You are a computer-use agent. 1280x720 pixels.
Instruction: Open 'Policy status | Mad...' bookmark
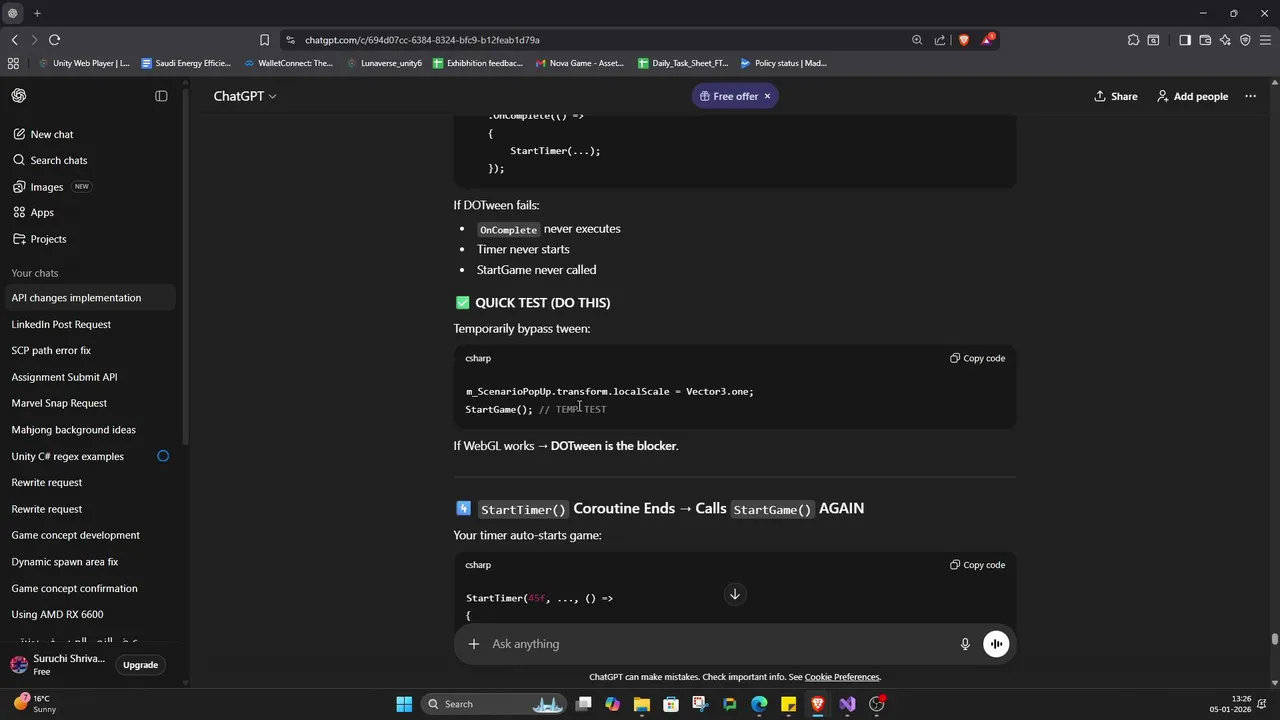[x=783, y=63]
